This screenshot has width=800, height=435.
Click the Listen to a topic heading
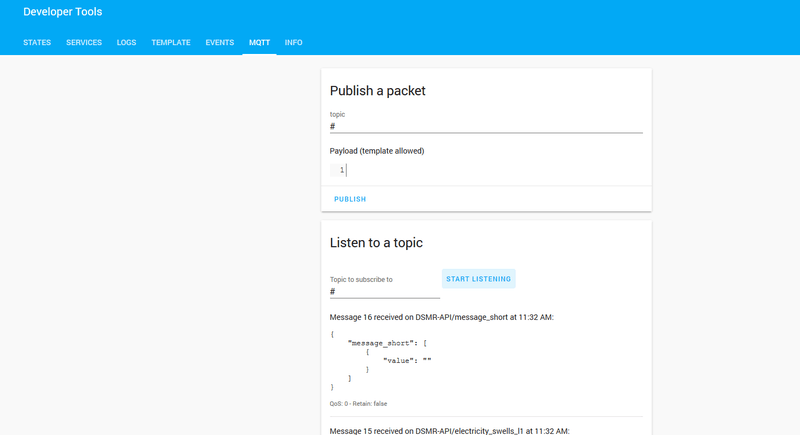[x=376, y=243]
